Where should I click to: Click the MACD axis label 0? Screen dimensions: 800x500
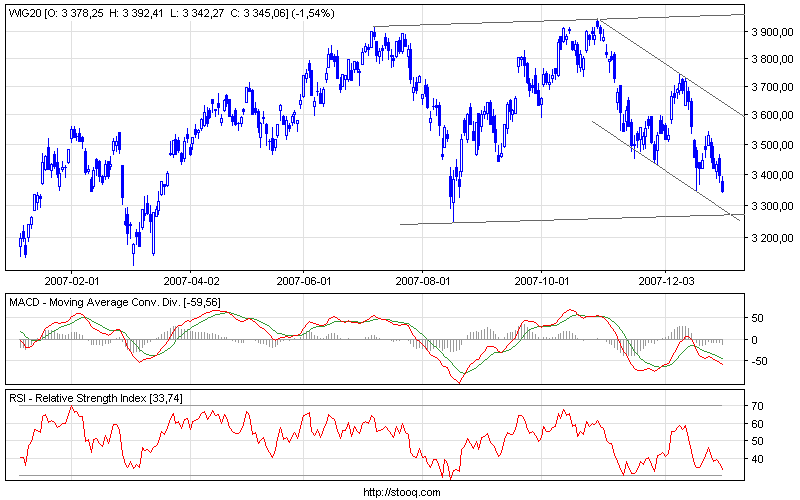pos(755,340)
